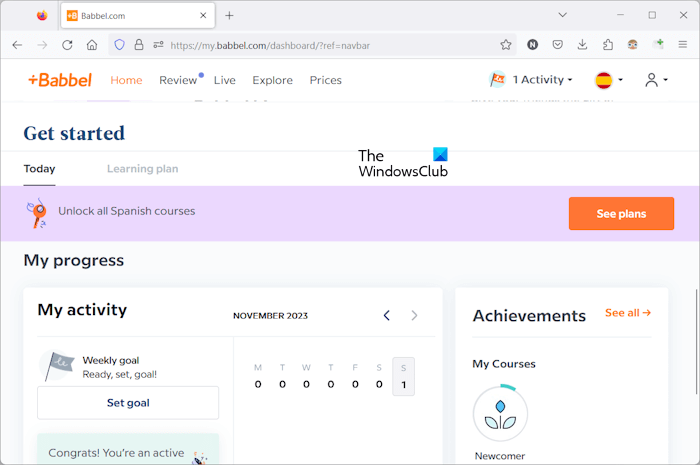This screenshot has width=700, height=465.
Task: Click the Firefox icon in title bar
Action: click(x=42, y=16)
